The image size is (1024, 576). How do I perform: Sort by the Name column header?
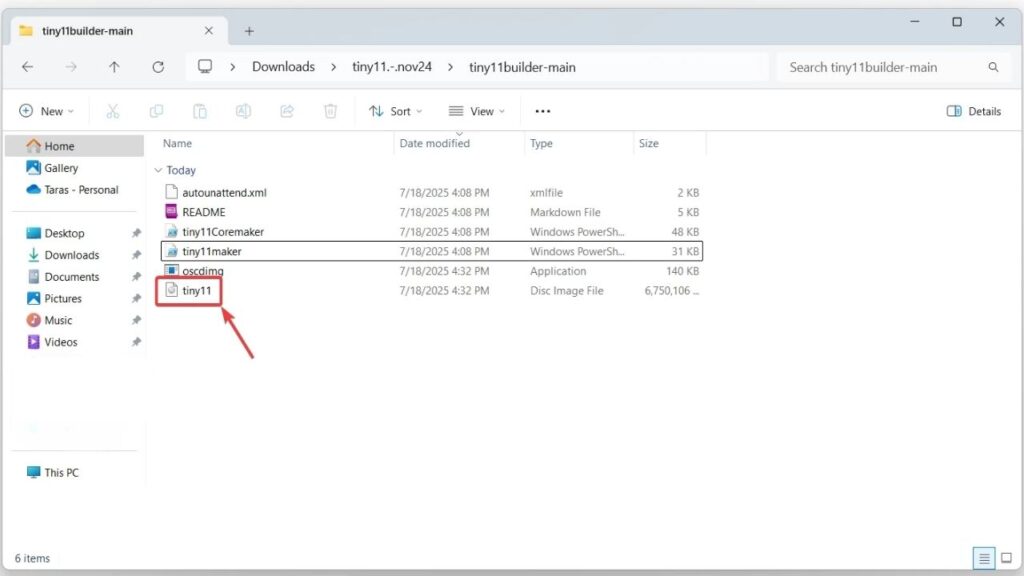click(x=177, y=144)
